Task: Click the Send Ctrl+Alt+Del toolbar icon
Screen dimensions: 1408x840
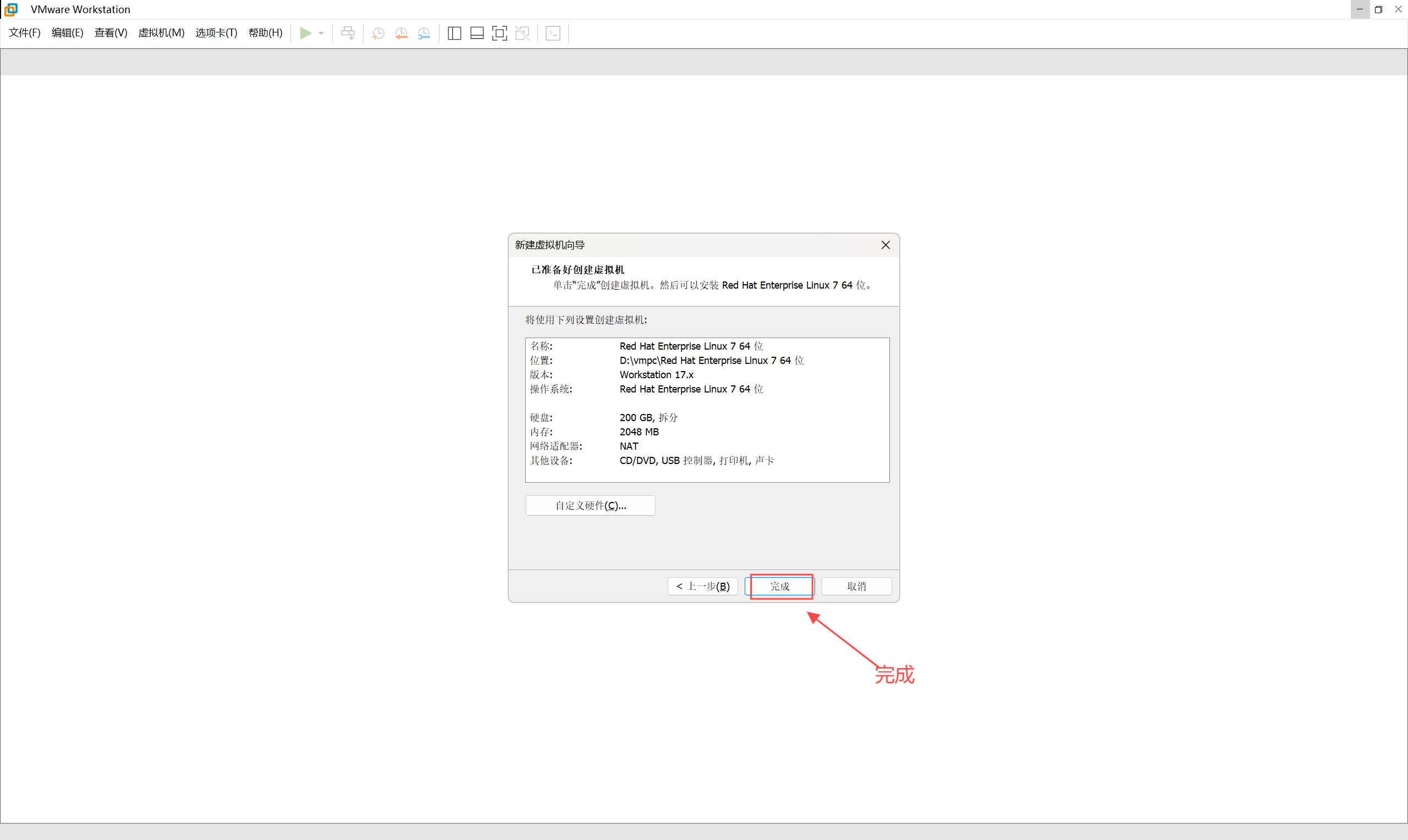Action: 348,34
